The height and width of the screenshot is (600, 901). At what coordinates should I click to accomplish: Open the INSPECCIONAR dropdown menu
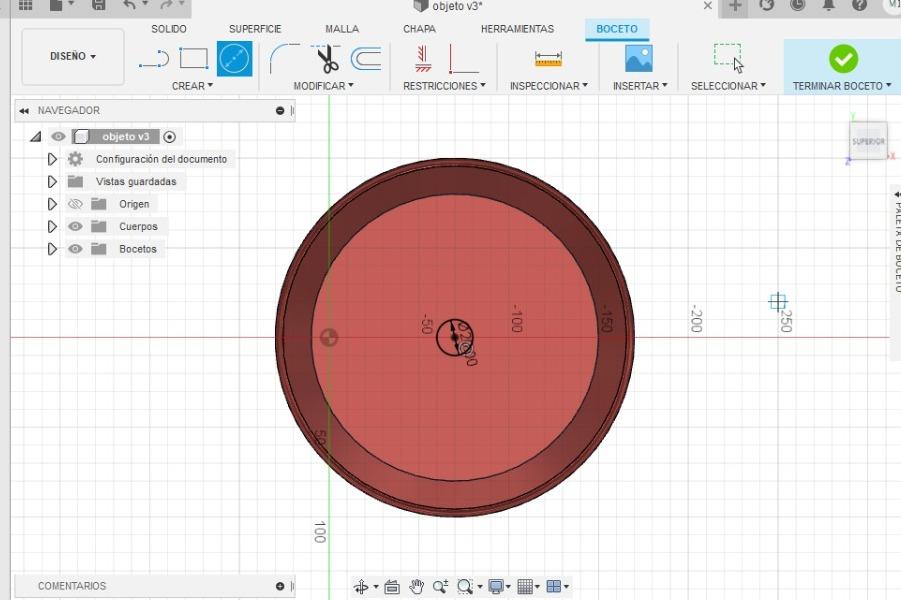click(x=549, y=86)
